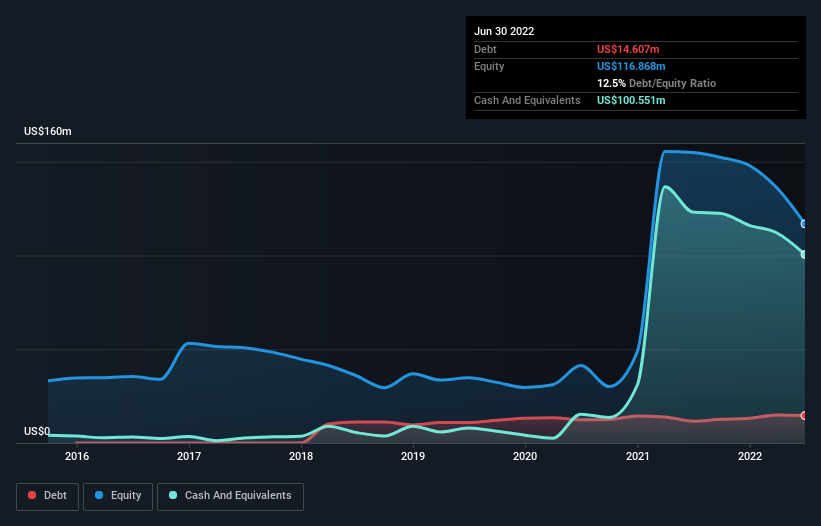Click the Jun 30 2022 tooltip date

pyautogui.click(x=504, y=31)
